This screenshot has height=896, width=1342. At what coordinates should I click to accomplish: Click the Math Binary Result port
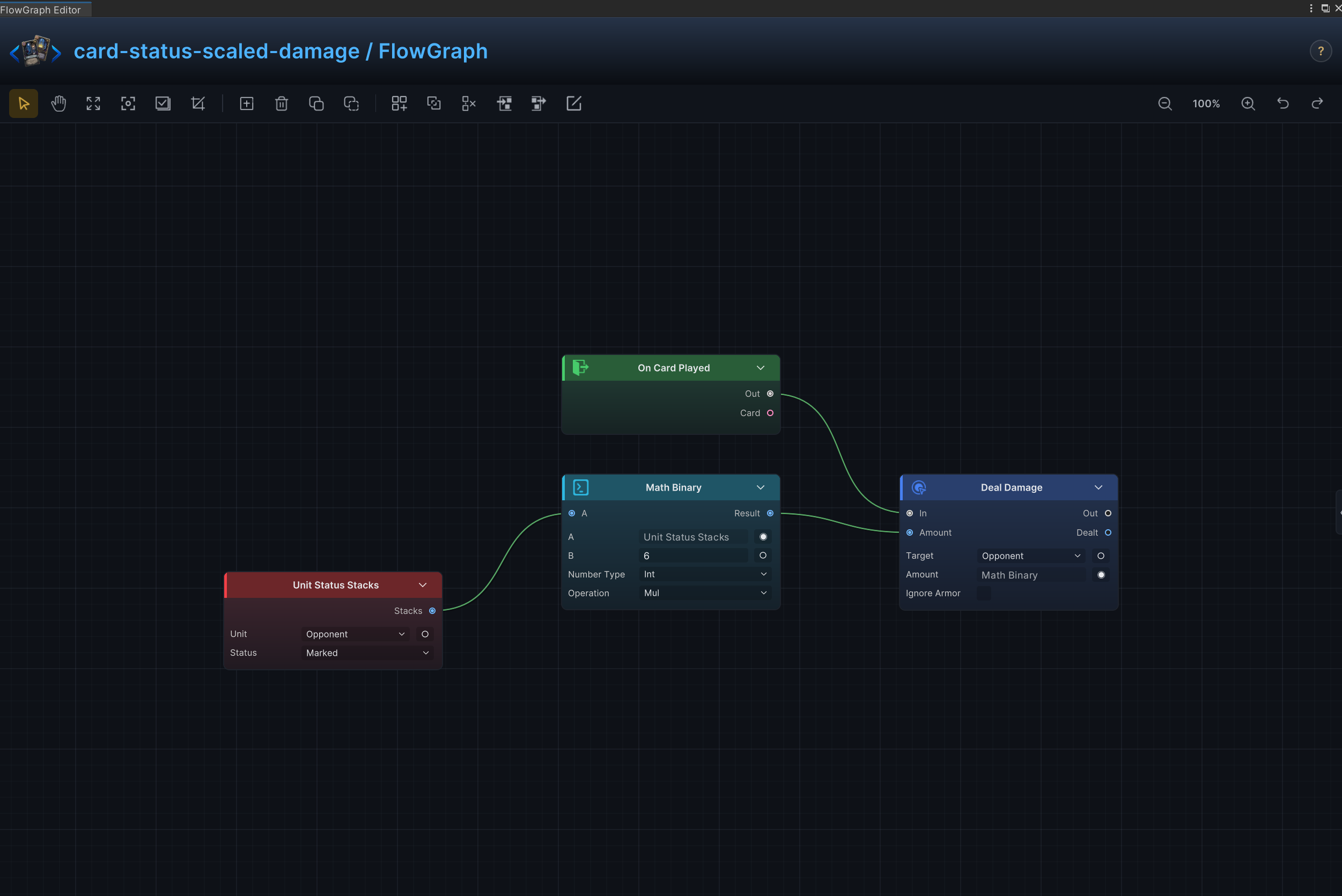[770, 513]
